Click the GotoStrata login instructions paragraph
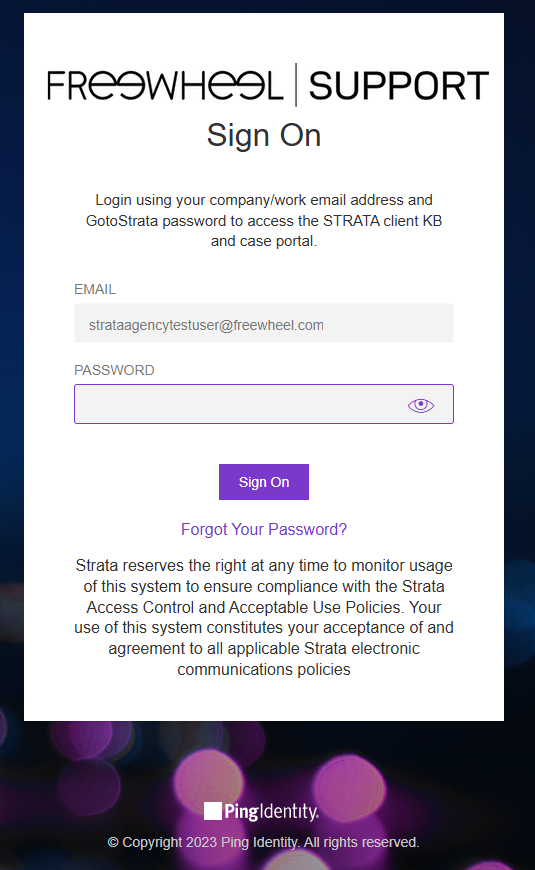The image size is (535, 870). 264,220
